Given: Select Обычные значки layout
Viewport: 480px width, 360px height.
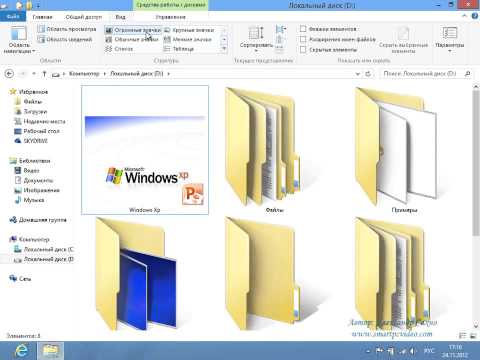Looking at the screenshot, I should [132, 39].
